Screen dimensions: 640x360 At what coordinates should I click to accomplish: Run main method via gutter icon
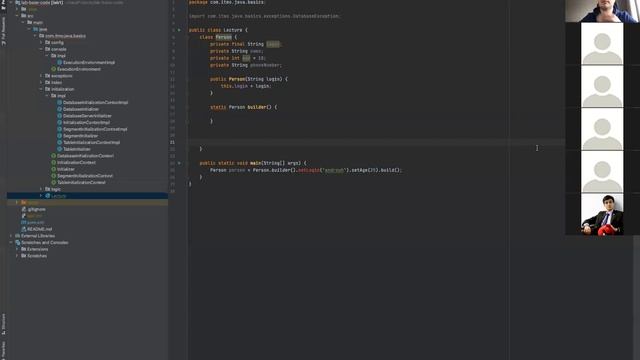pyautogui.click(x=179, y=163)
